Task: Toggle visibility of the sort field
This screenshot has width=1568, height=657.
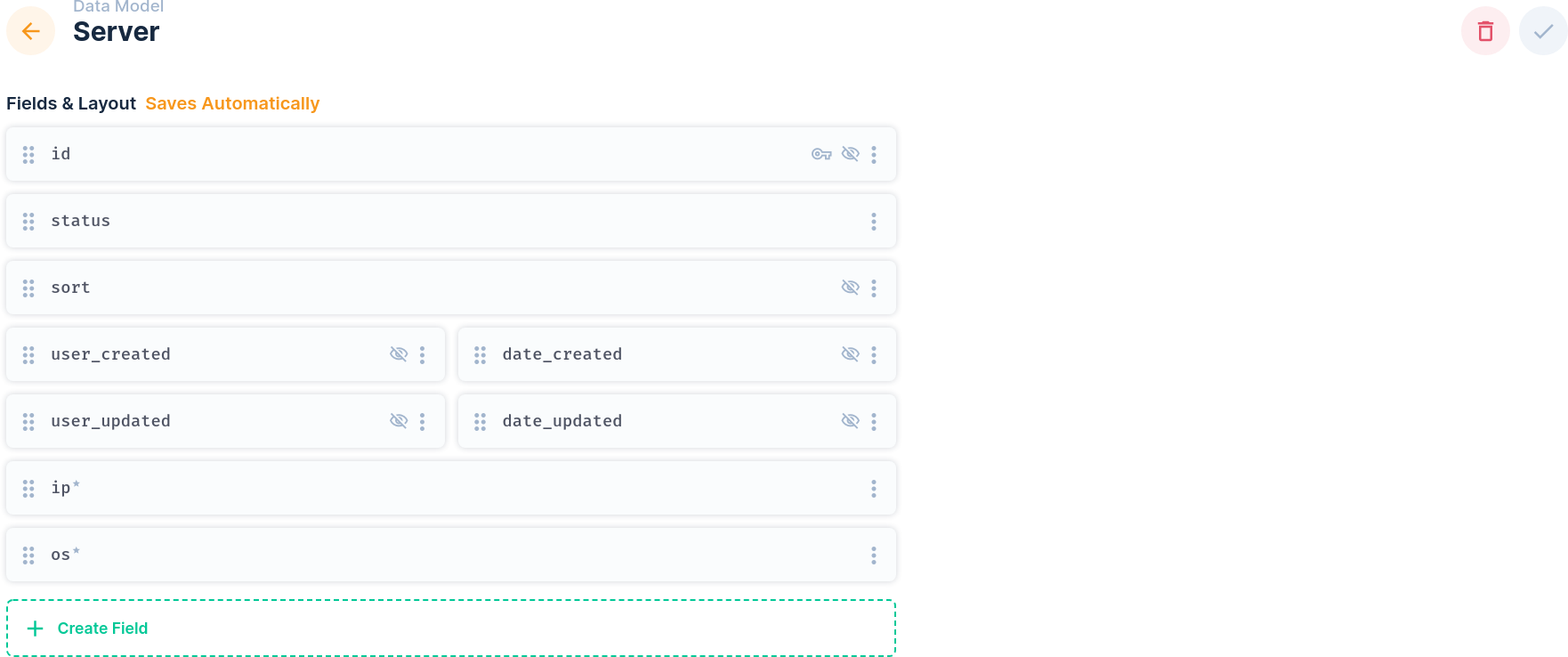Action: coord(851,287)
